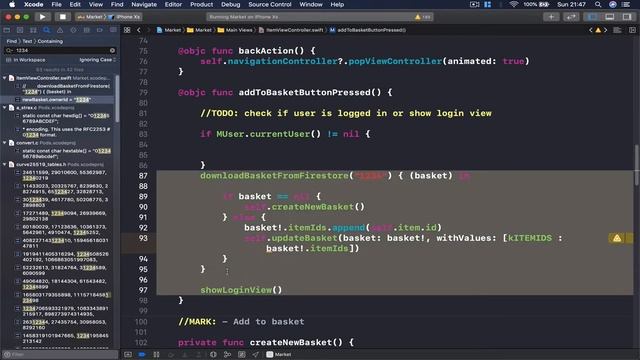The height and width of the screenshot is (360, 640).
Task: Open the File menu
Action: pyautogui.click(x=56, y=4)
